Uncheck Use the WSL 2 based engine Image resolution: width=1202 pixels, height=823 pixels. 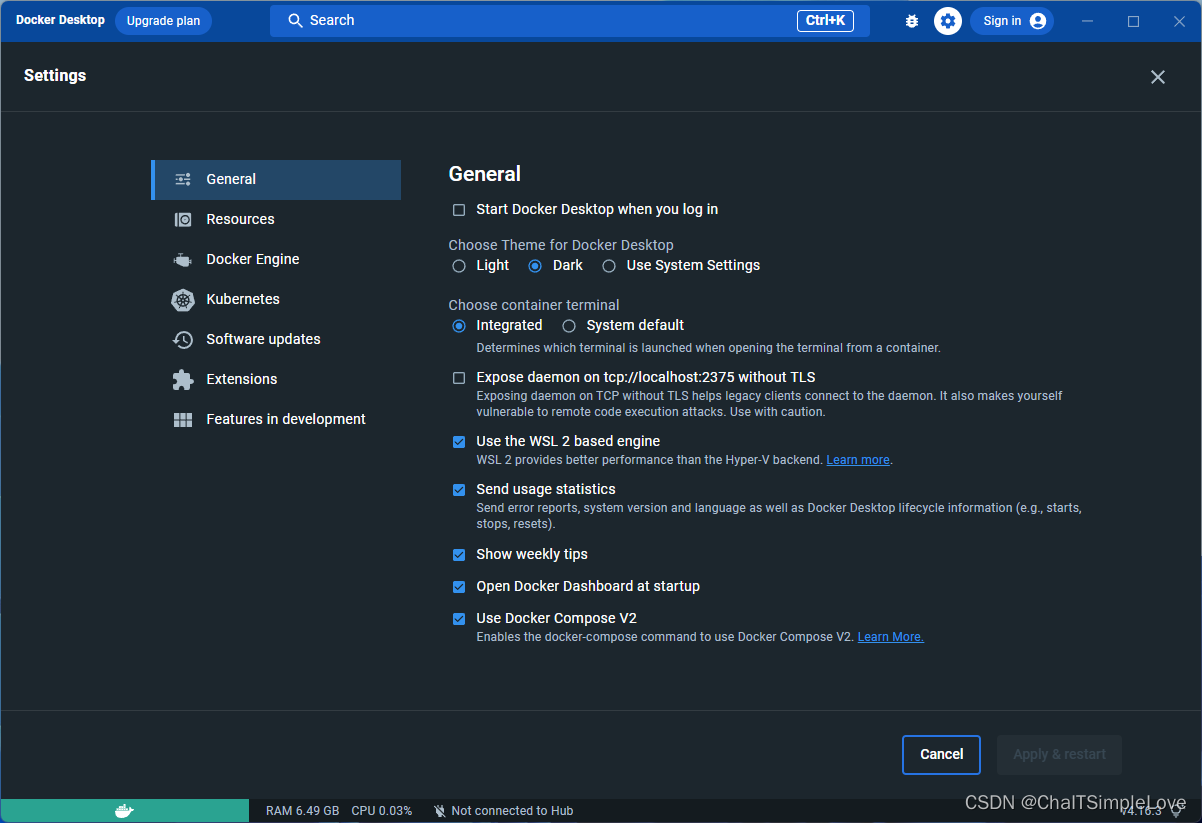click(459, 442)
